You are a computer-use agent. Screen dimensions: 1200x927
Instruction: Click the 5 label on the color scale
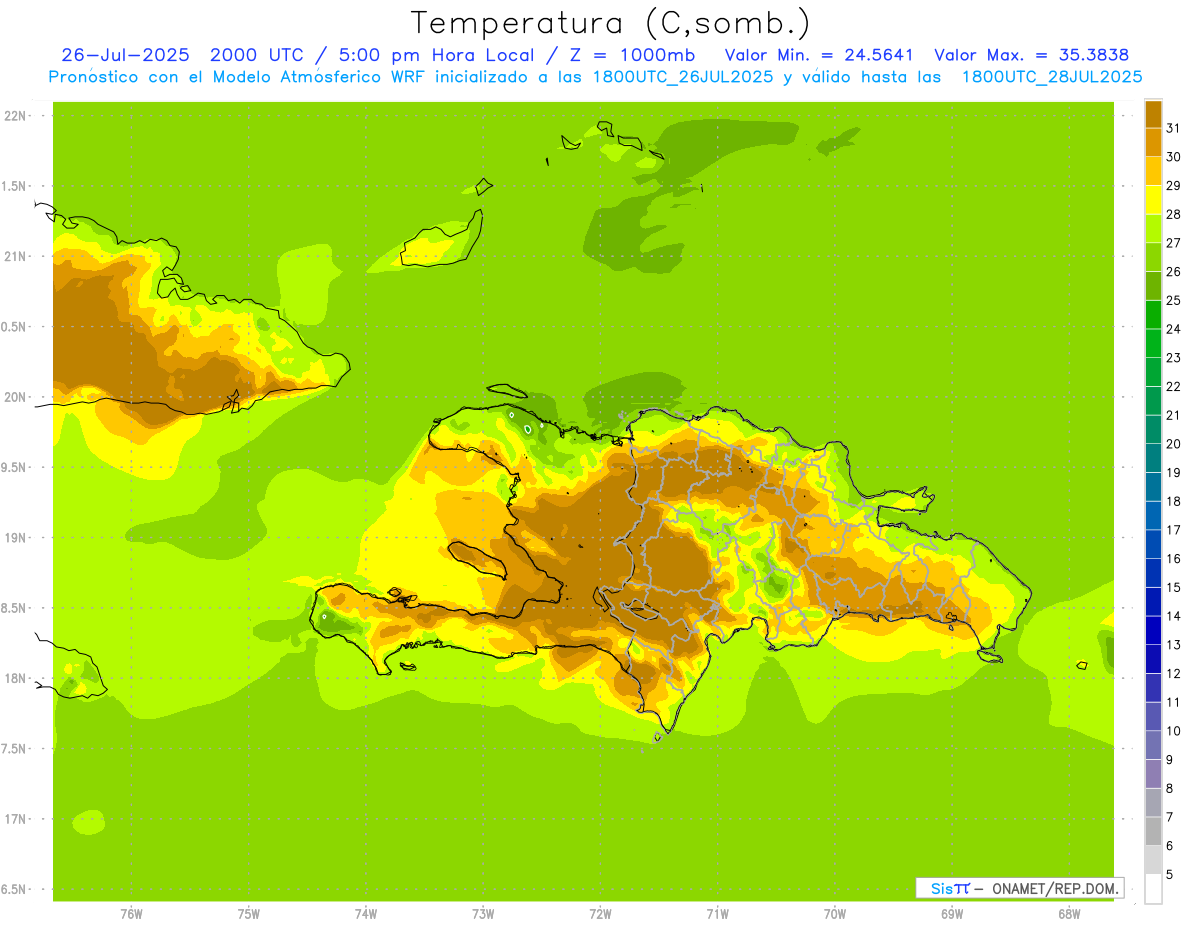point(1169,874)
